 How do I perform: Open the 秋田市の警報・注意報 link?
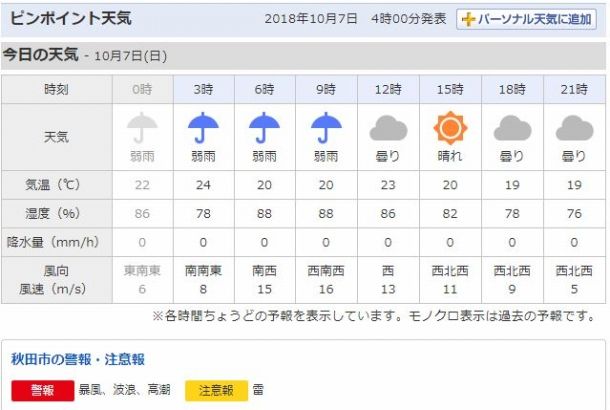pyautogui.click(x=78, y=359)
